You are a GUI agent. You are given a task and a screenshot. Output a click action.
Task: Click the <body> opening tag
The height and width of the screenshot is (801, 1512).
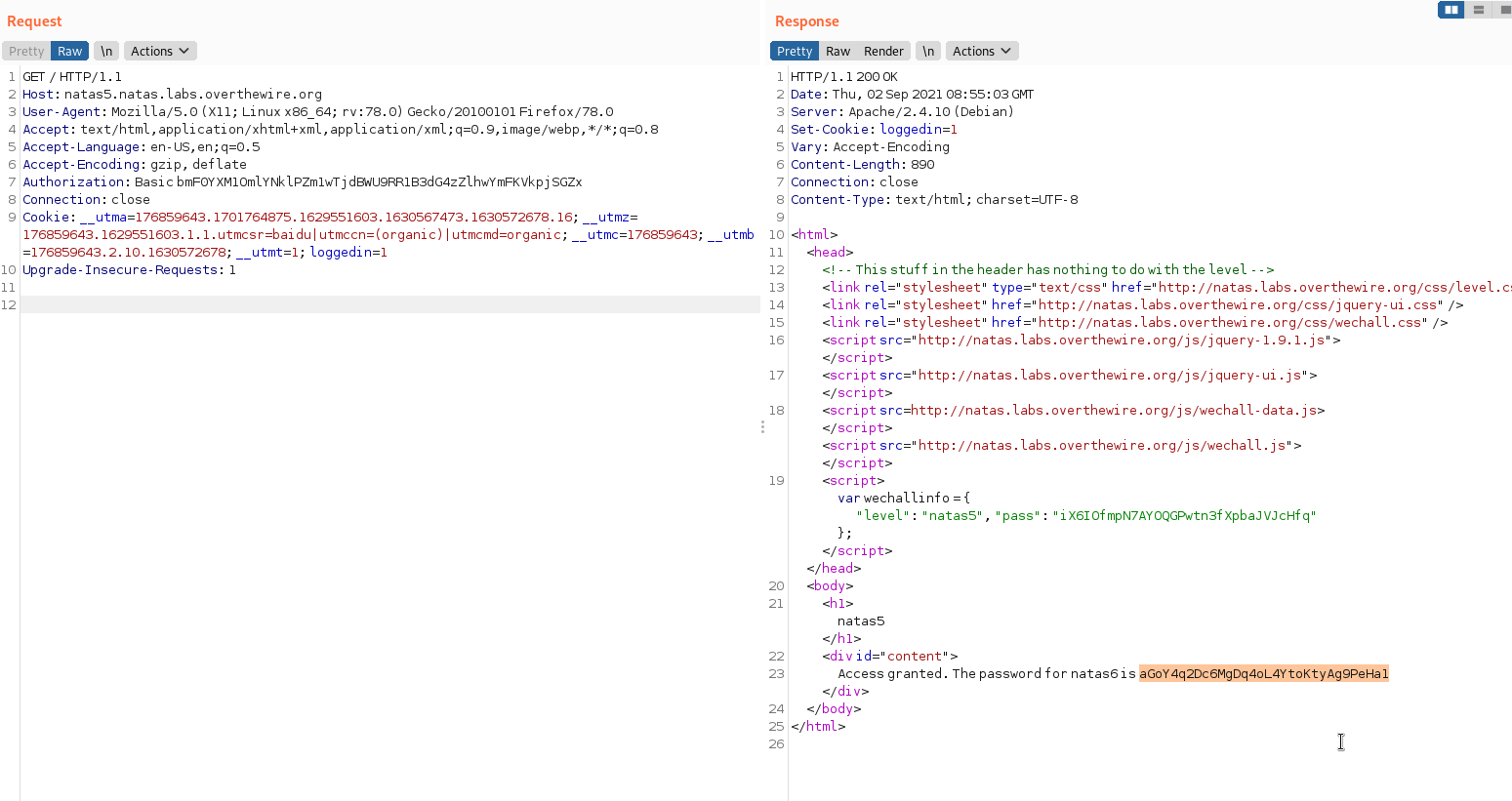click(830, 586)
